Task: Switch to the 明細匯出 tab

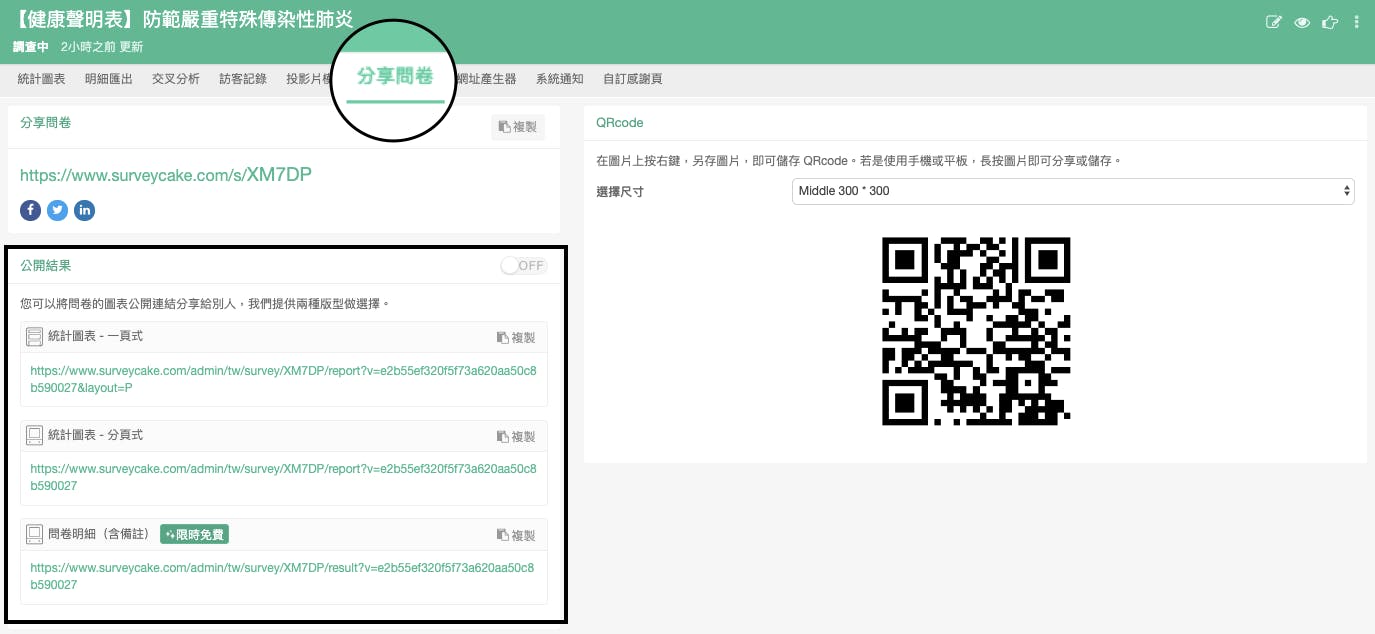Action: 109,79
